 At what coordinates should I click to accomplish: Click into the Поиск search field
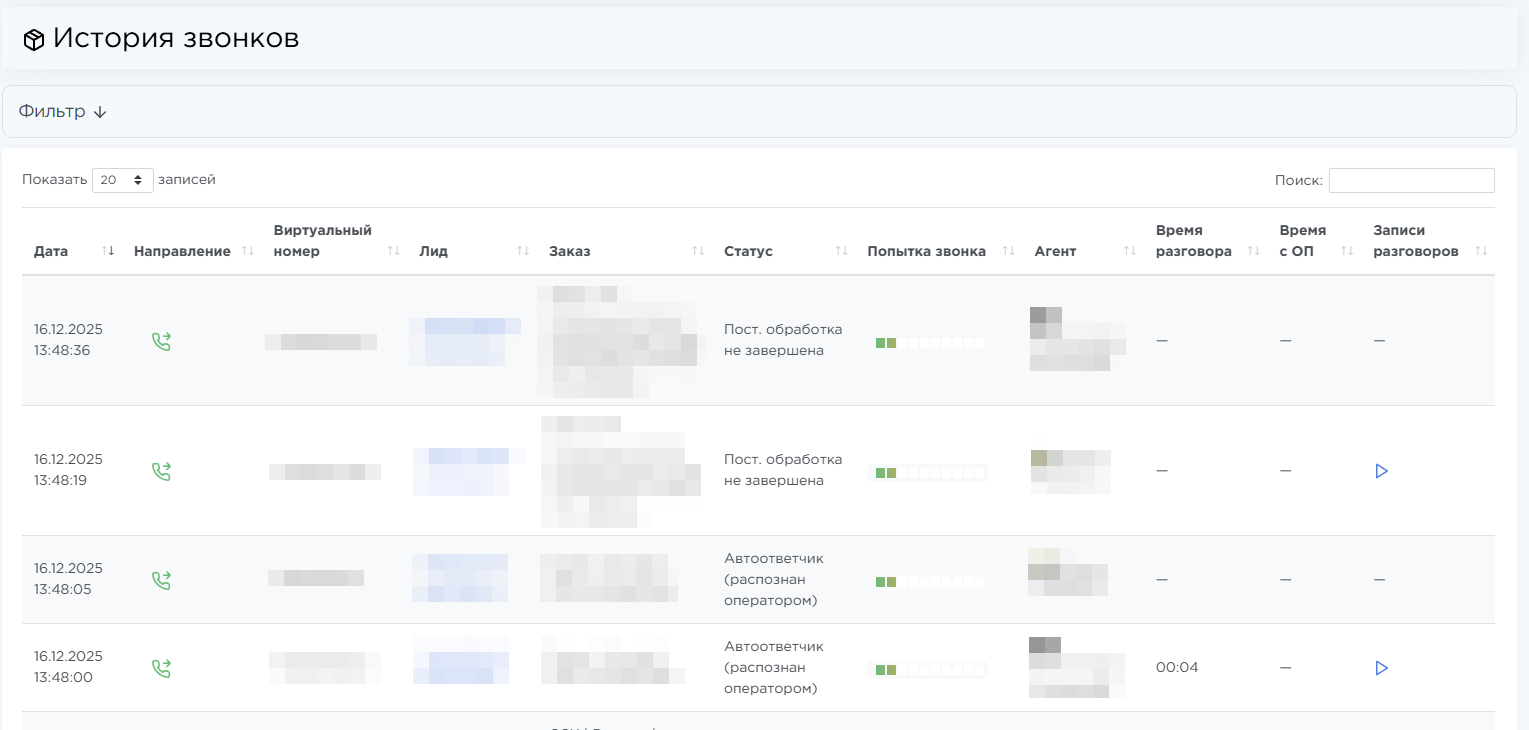1411,180
